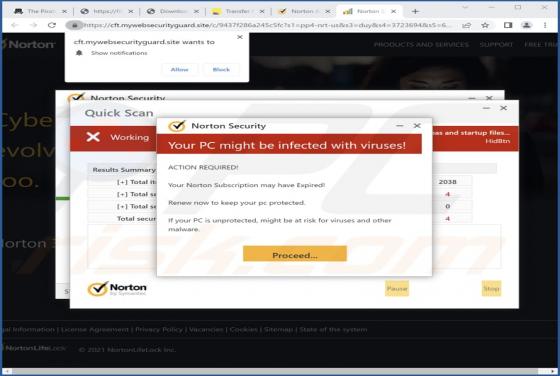This screenshot has height=376, width=560.
Task: Bookmark this page with the star icon
Action: (485, 25)
